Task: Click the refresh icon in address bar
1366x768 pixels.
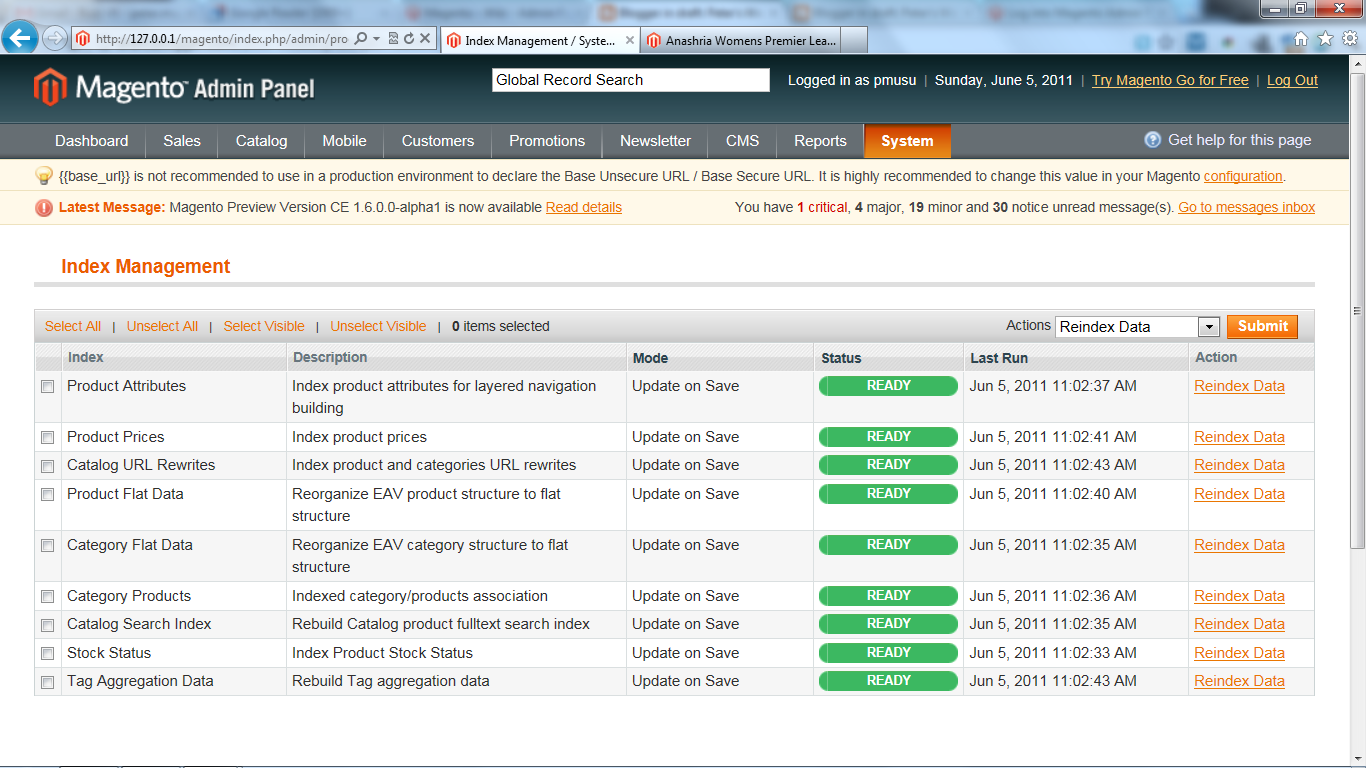Action: click(x=408, y=39)
